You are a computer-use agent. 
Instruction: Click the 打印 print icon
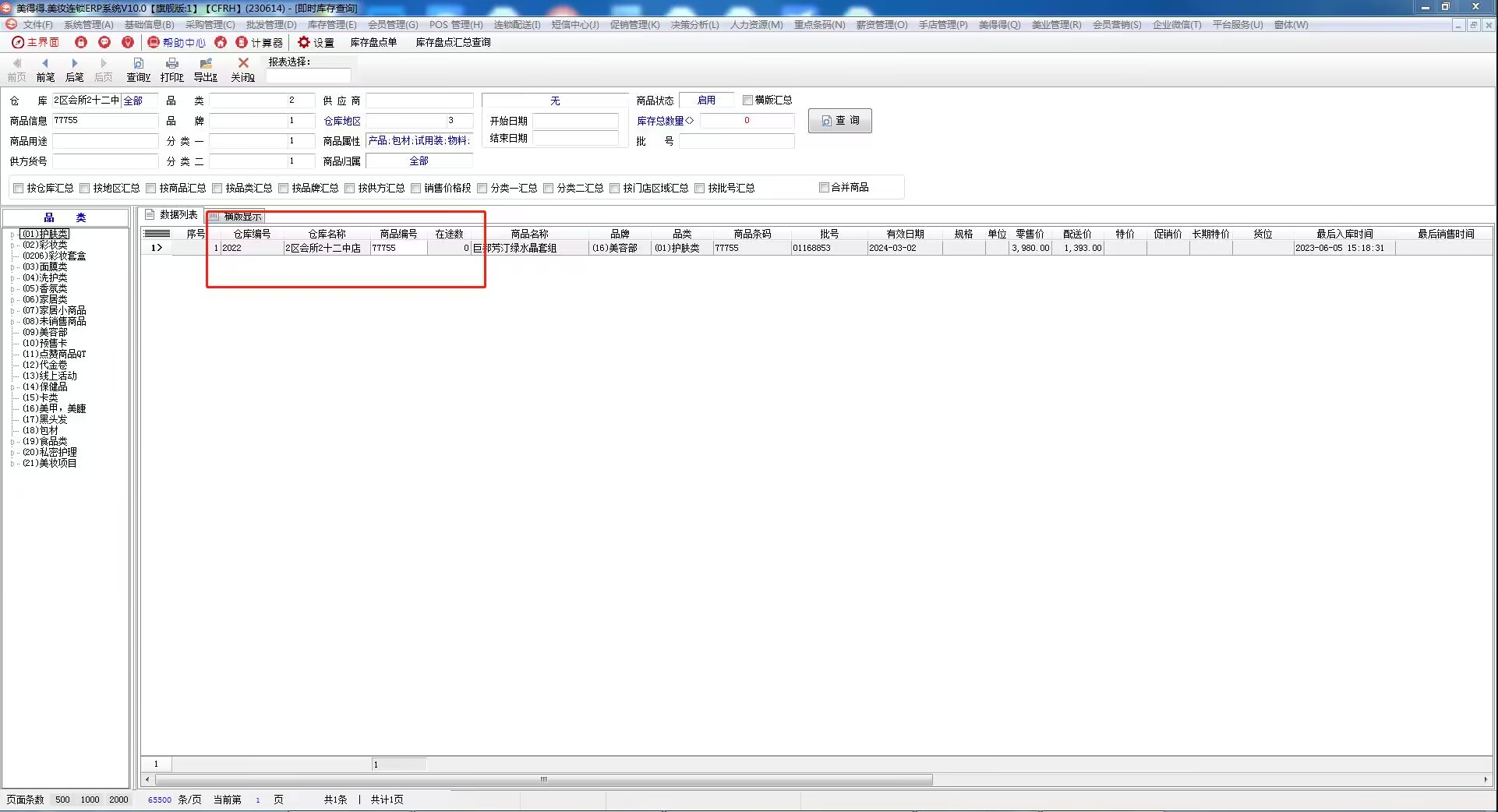tap(171, 69)
